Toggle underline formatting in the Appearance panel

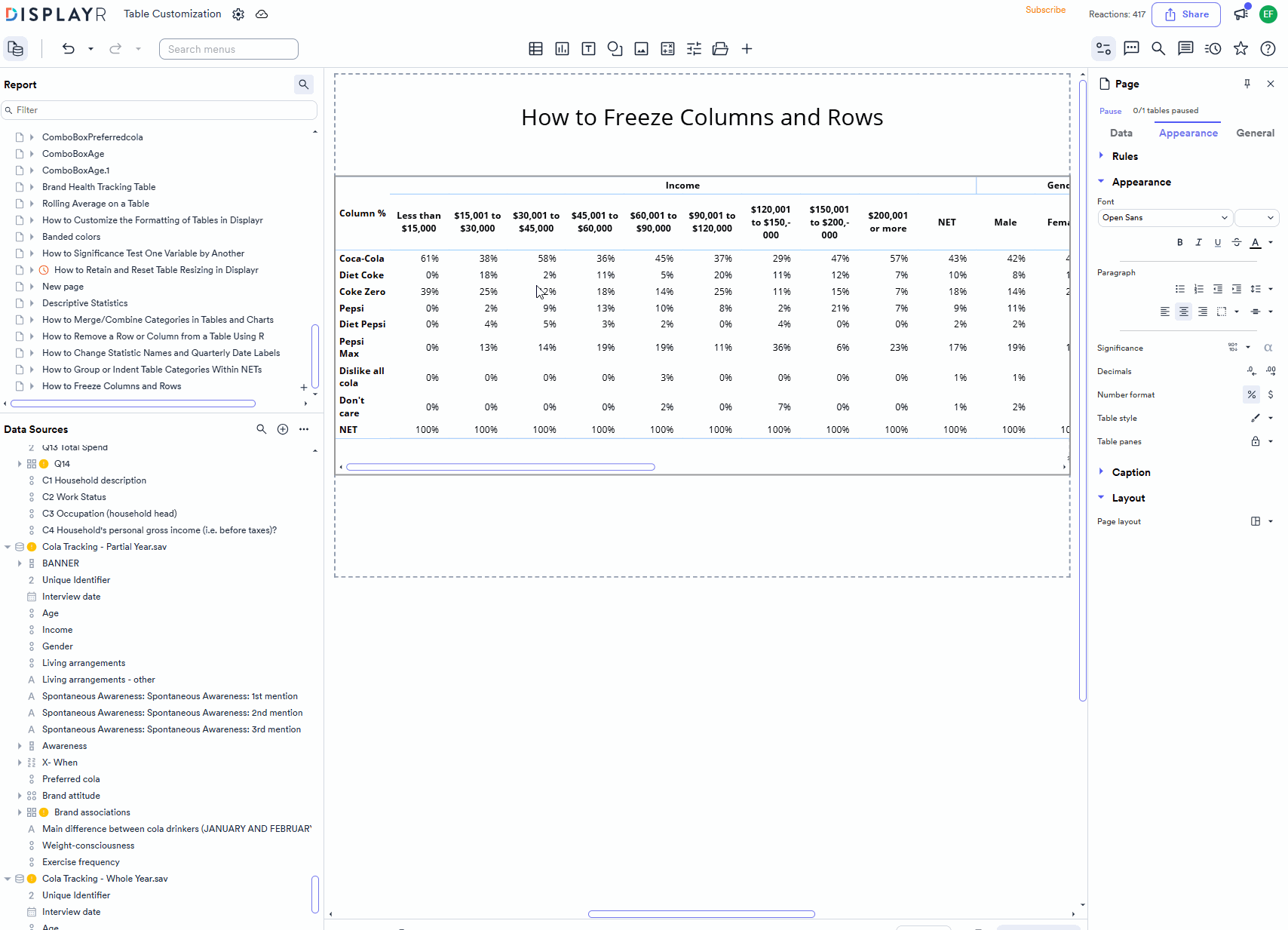tap(1218, 242)
